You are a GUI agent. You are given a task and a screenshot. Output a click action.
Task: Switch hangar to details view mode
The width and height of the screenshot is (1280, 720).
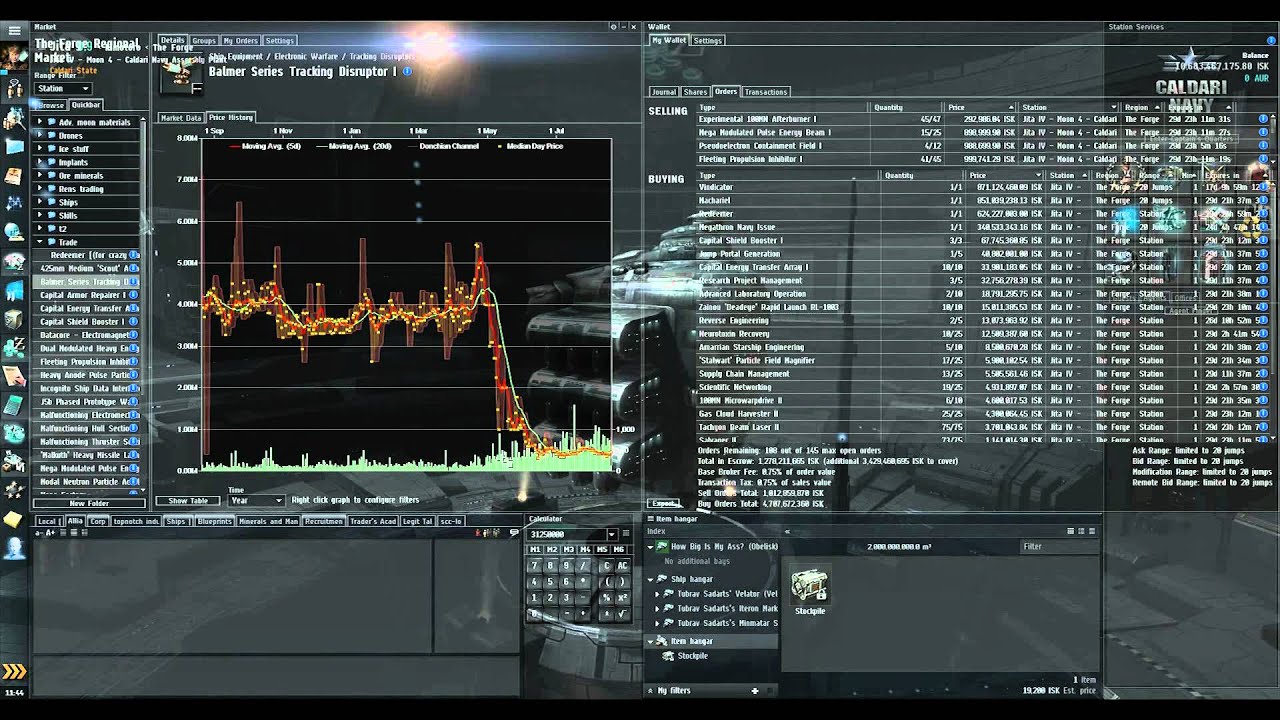click(x=1081, y=531)
